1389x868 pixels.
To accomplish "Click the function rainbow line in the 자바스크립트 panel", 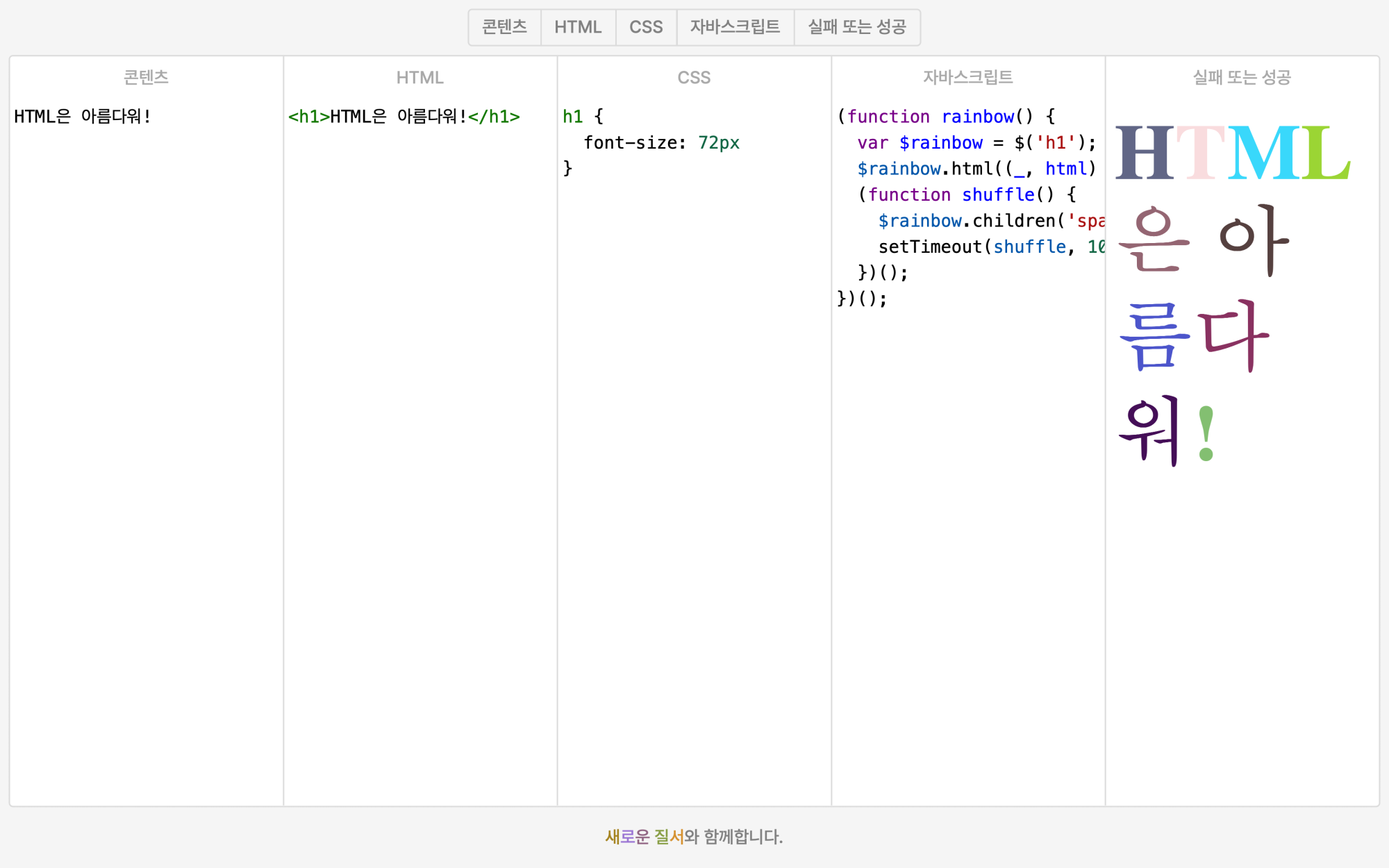I will [945, 116].
